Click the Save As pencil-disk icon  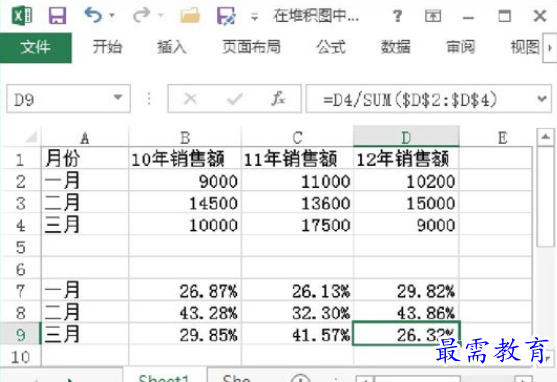coord(226,16)
